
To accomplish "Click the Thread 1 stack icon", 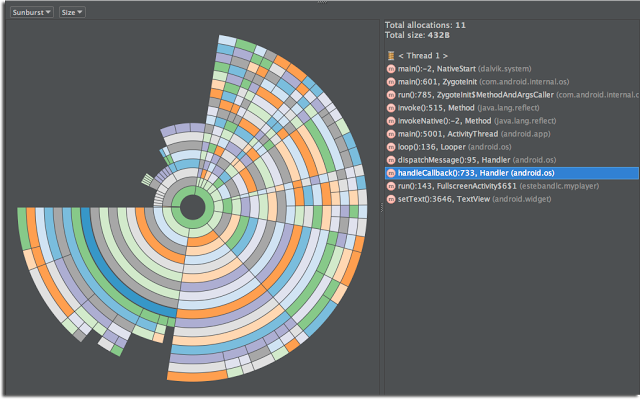I will [391, 55].
